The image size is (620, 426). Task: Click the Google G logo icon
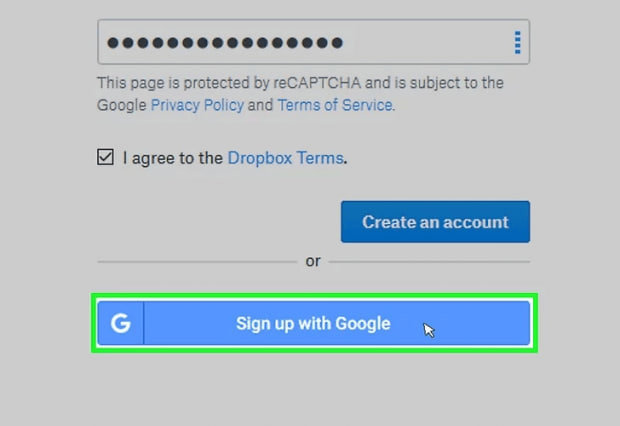point(121,323)
